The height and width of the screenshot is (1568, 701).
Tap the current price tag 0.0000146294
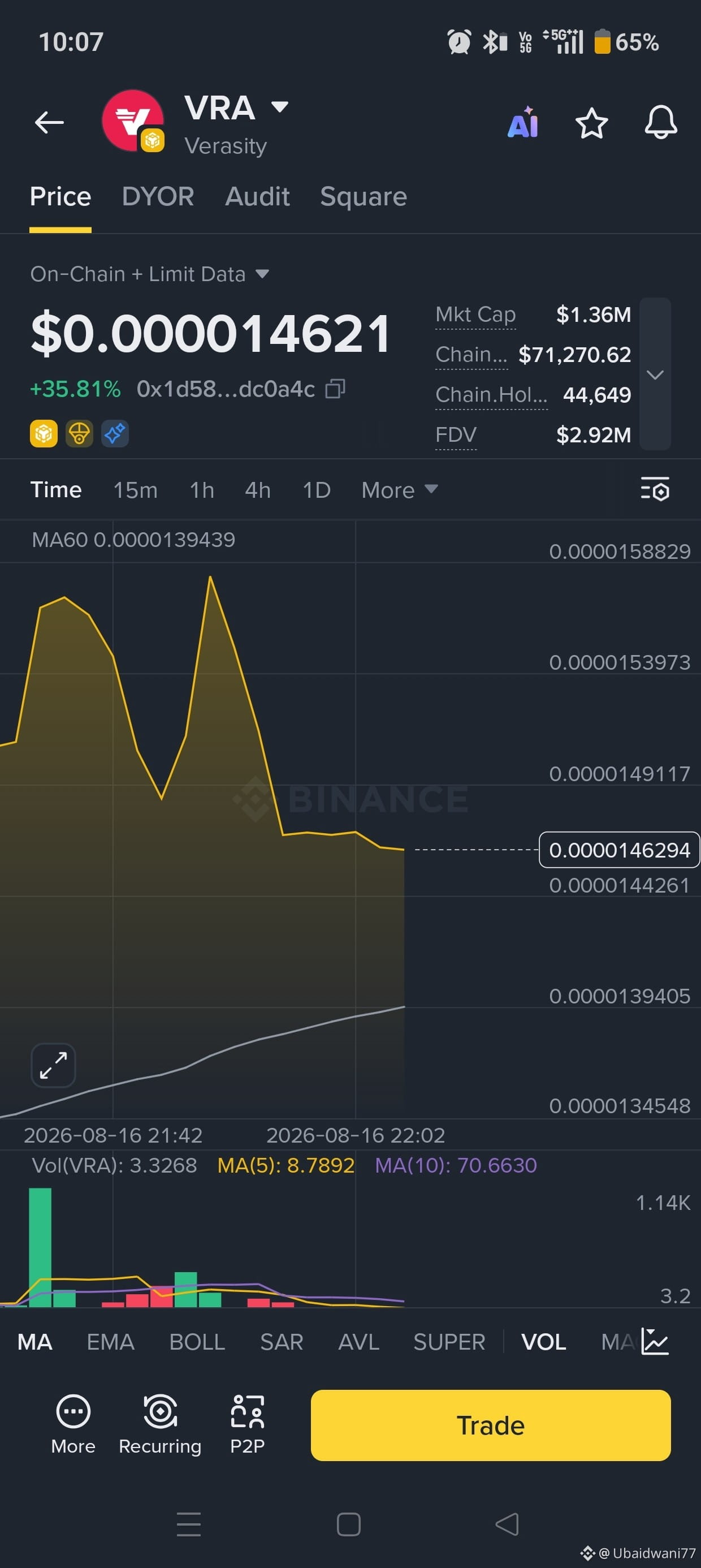click(x=620, y=850)
